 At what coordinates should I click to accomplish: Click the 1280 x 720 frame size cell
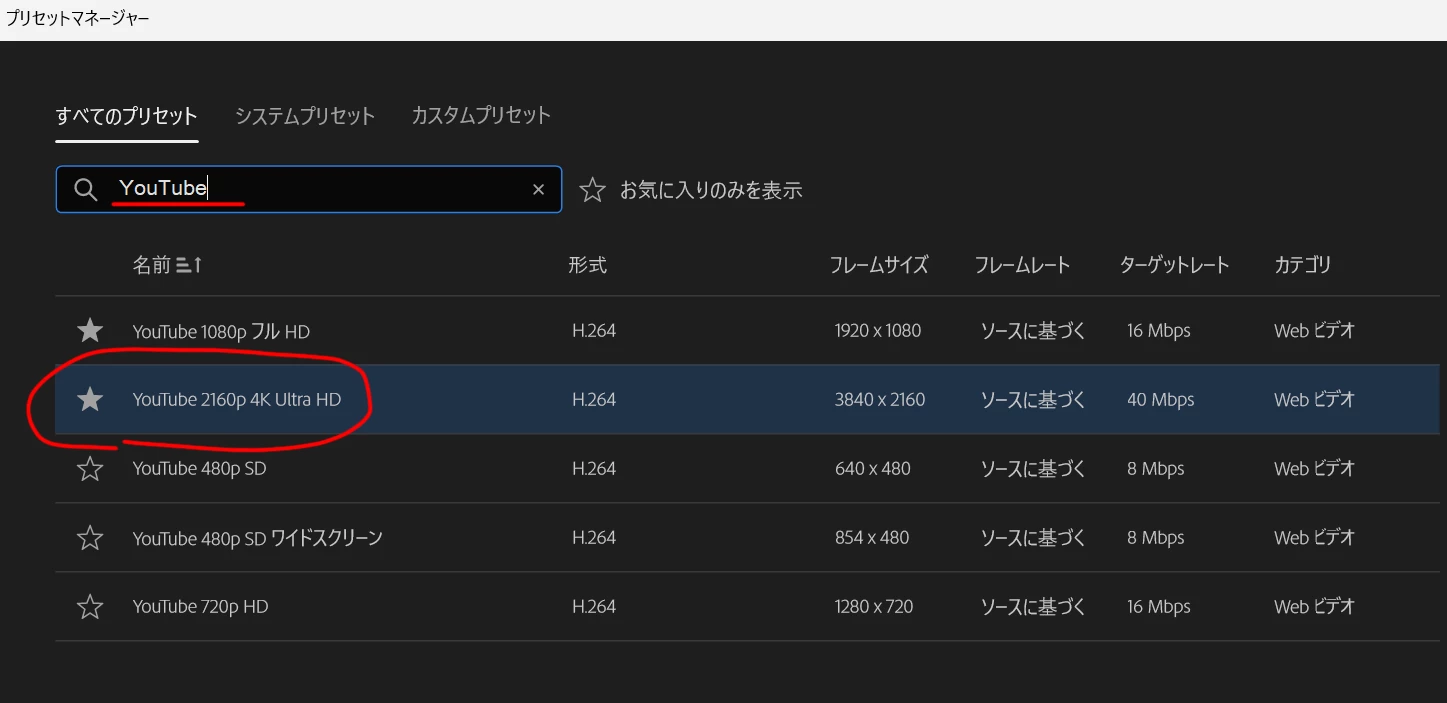874,606
